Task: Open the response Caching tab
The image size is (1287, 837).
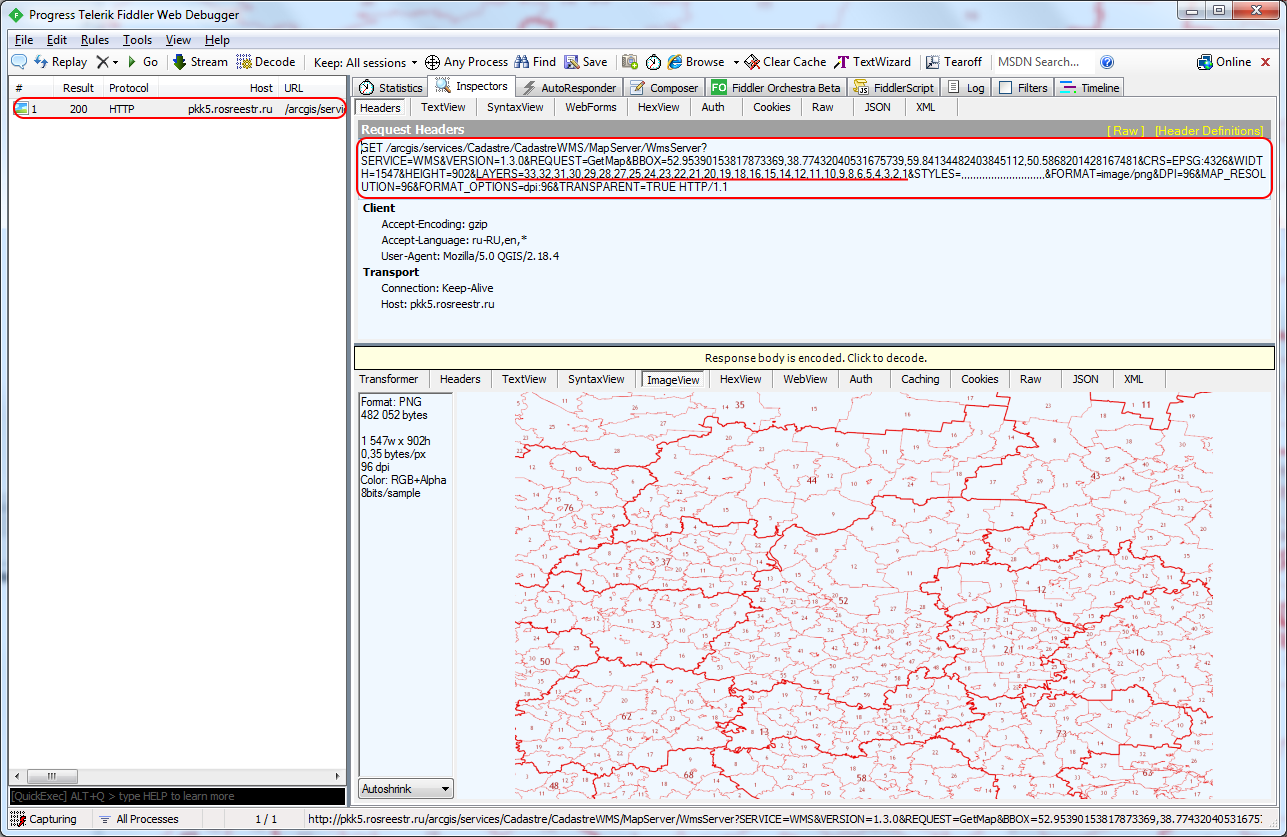Action: 920,379
